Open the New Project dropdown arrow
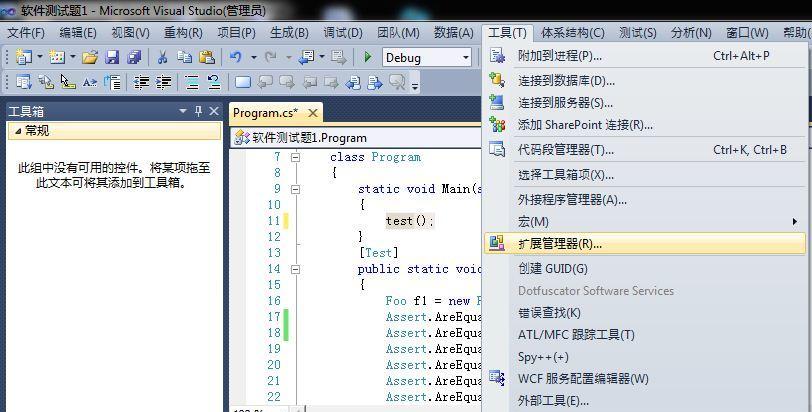 39,57
